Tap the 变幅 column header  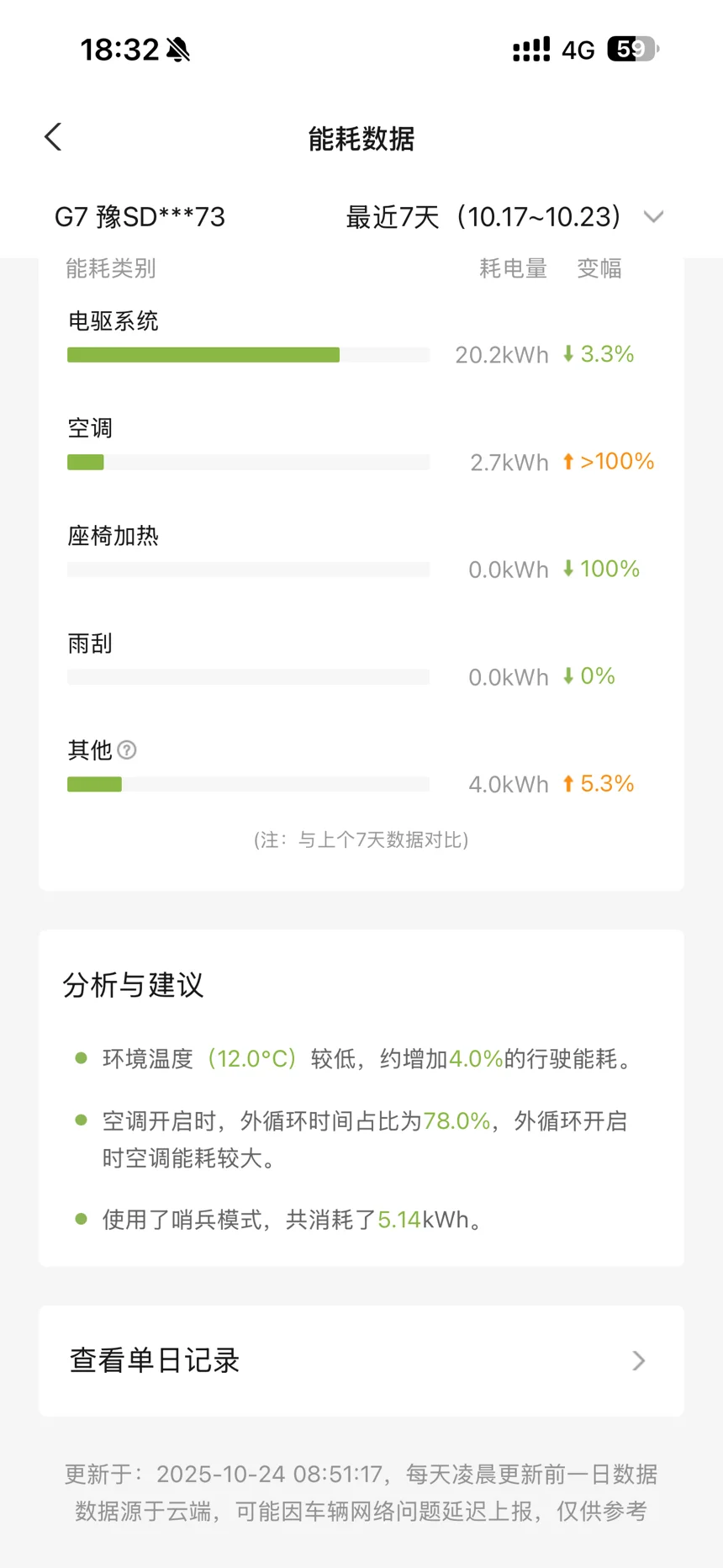599,268
